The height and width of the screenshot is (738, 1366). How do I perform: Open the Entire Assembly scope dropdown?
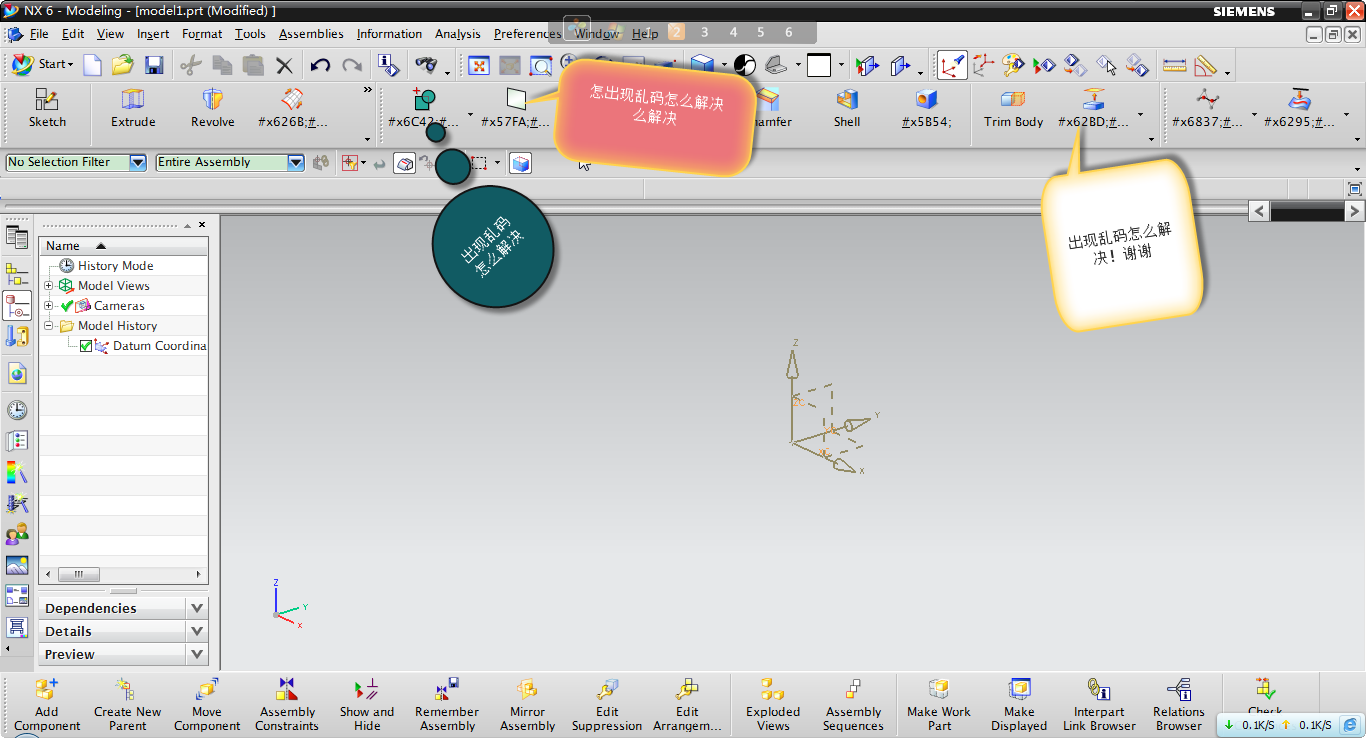(x=295, y=162)
